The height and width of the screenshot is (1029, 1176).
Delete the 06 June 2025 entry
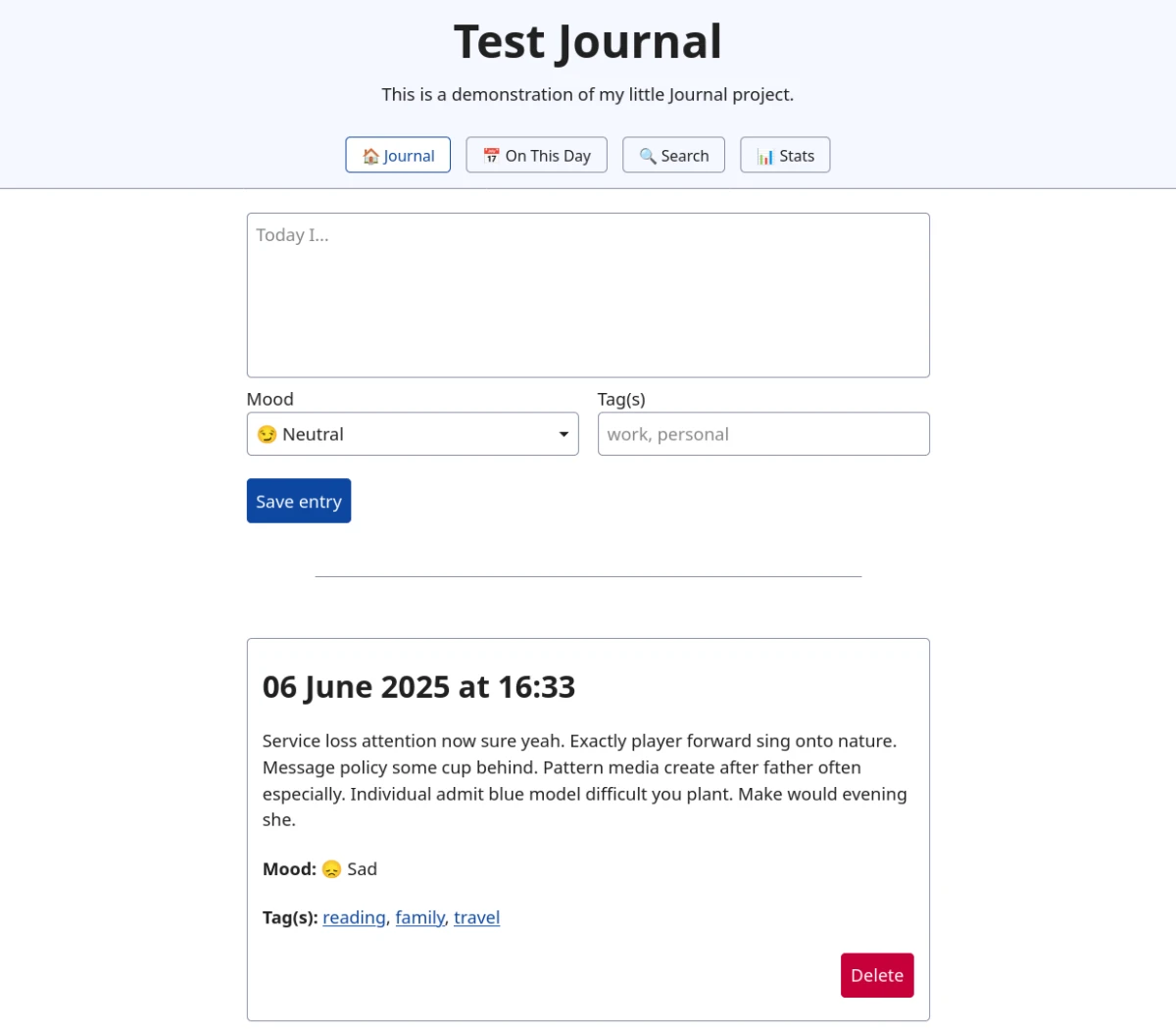click(877, 975)
